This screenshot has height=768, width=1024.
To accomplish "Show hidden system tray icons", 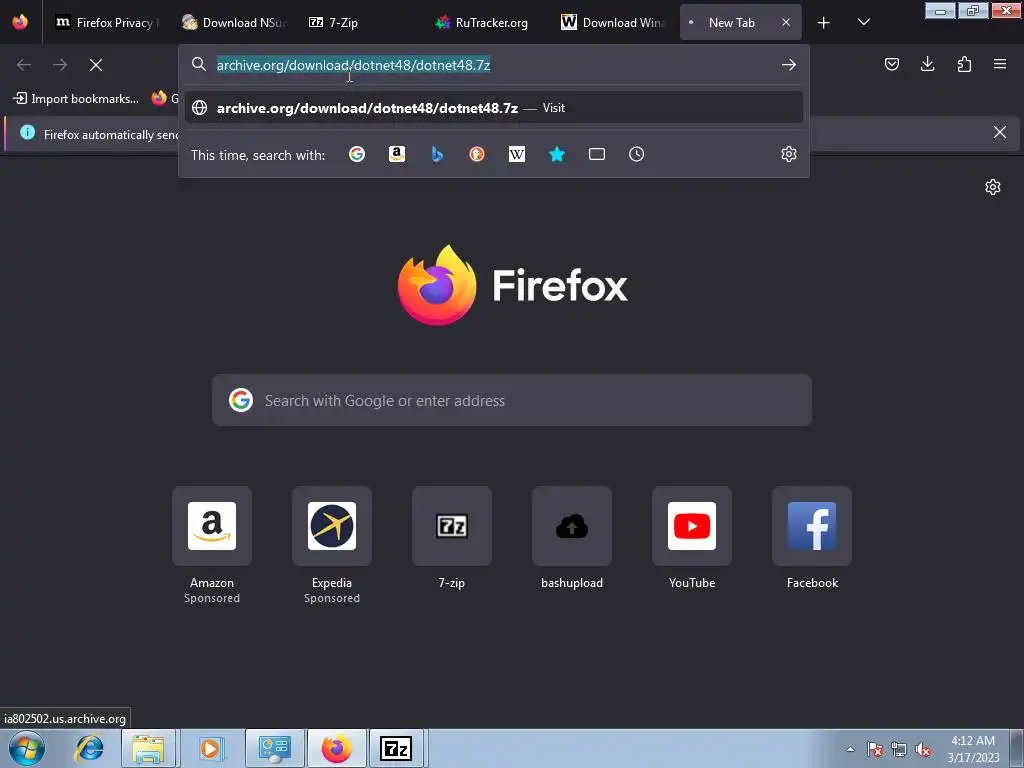I will click(850, 749).
